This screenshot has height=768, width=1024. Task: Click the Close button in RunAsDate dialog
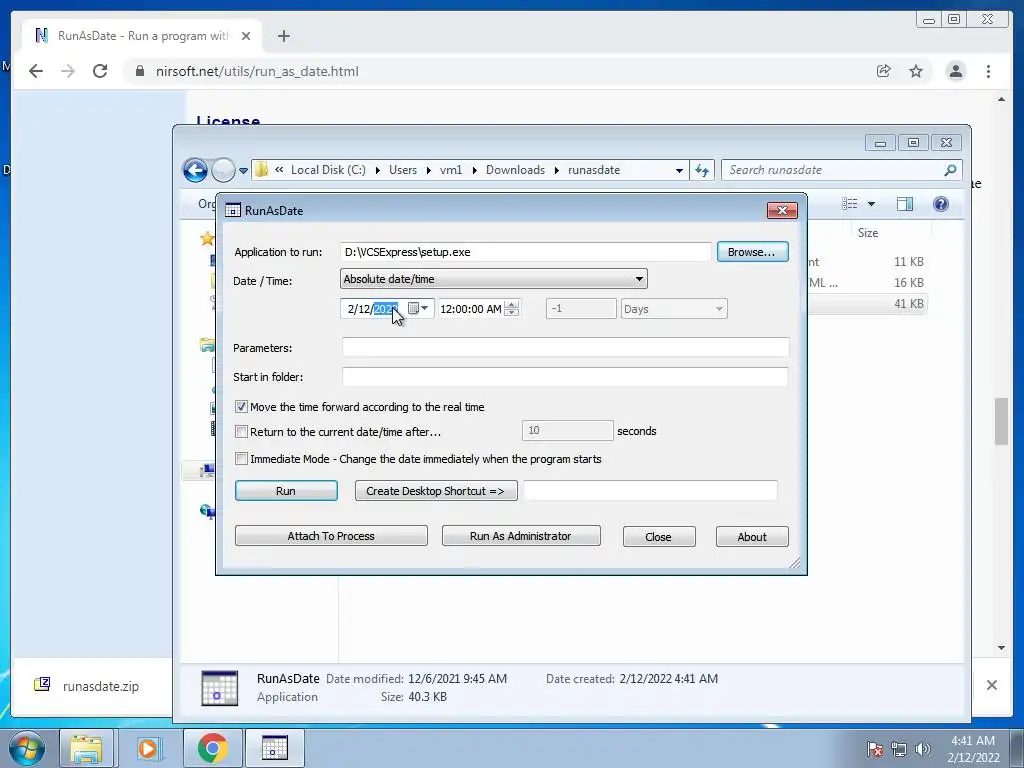(x=658, y=537)
